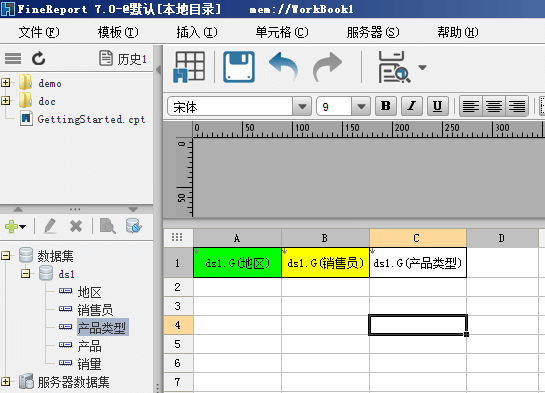Open the 宋体 font name dropdown
The image size is (545, 393).
302,106
